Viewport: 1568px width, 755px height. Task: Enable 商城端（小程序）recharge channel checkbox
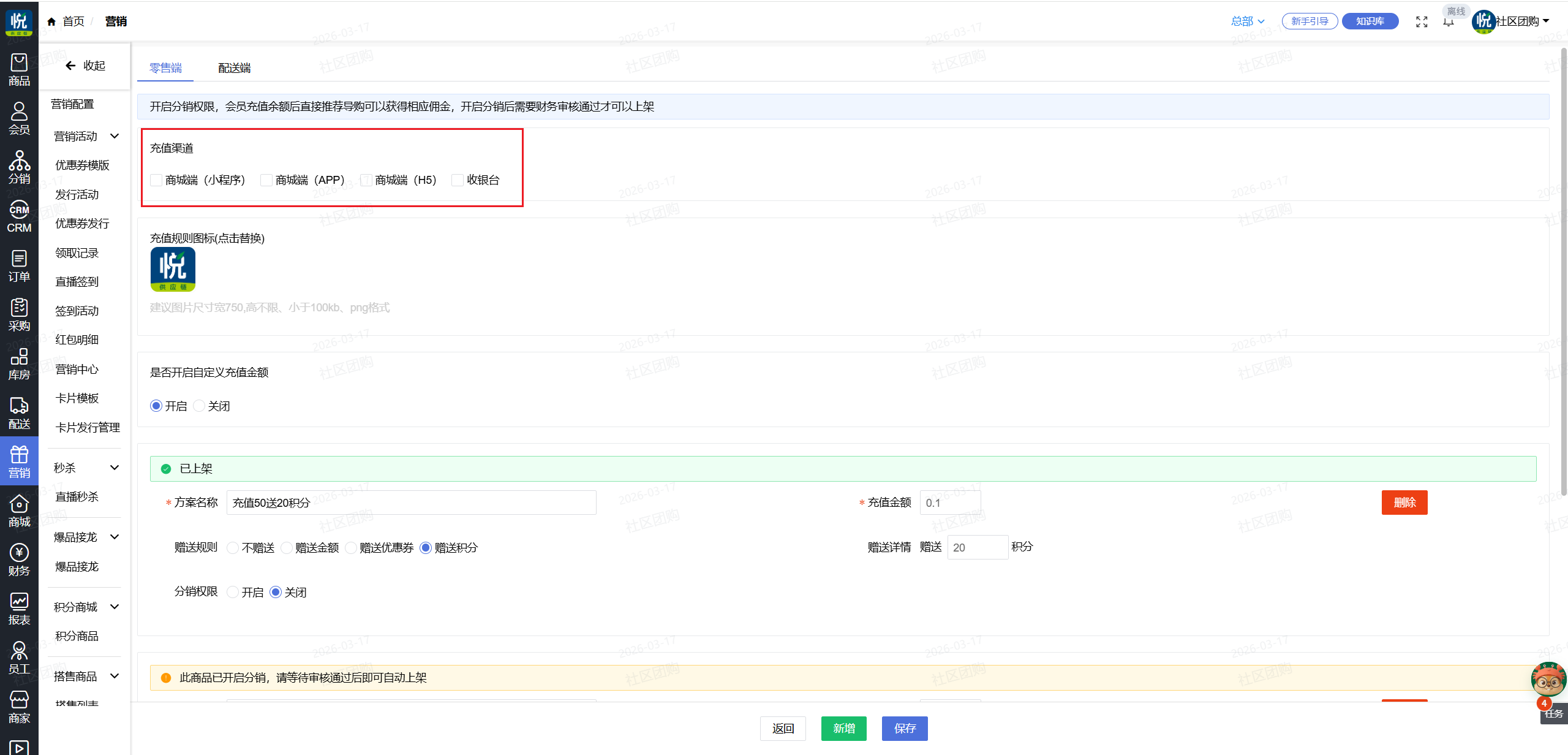[x=157, y=180]
